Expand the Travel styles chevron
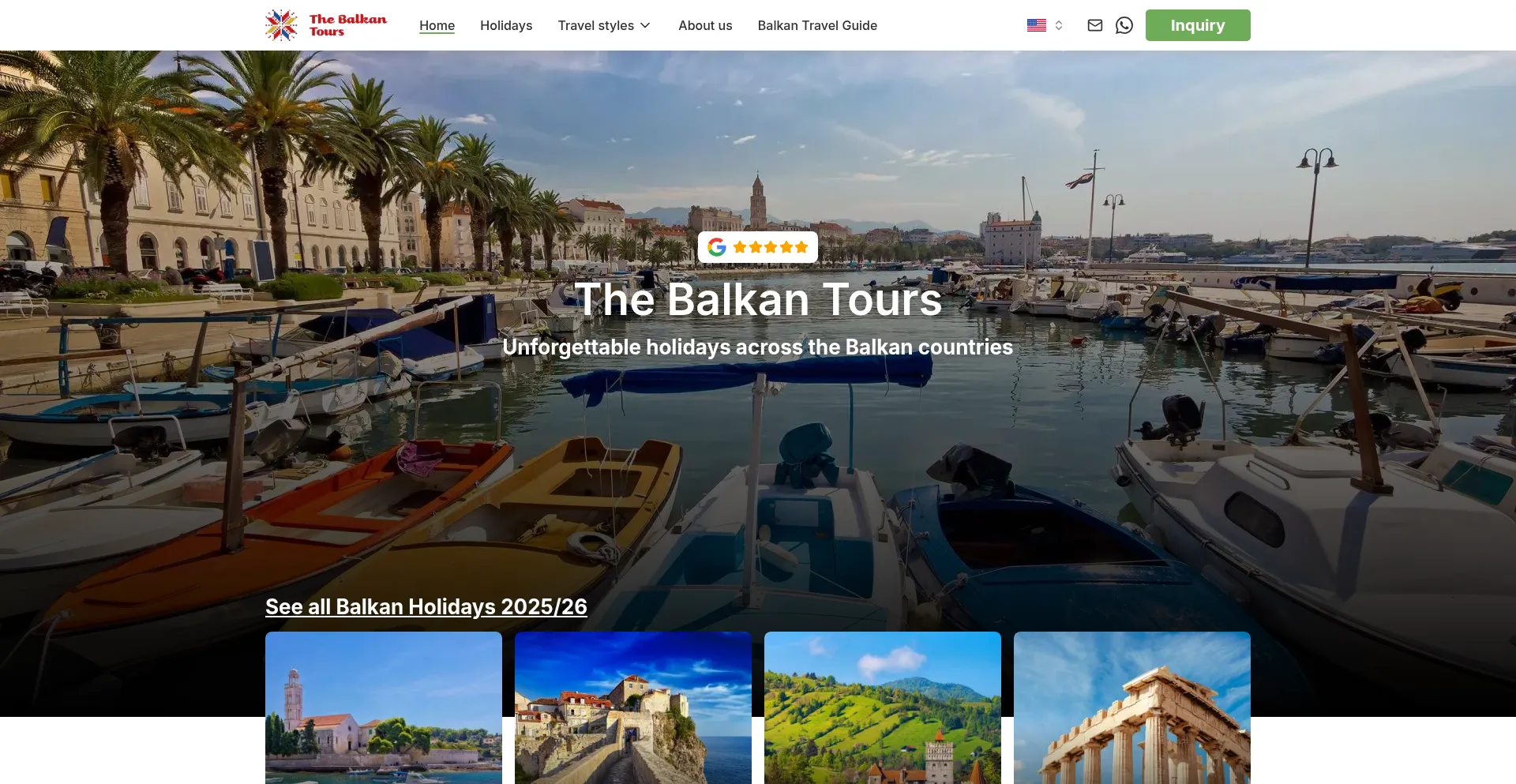1516x784 pixels. pyautogui.click(x=645, y=25)
